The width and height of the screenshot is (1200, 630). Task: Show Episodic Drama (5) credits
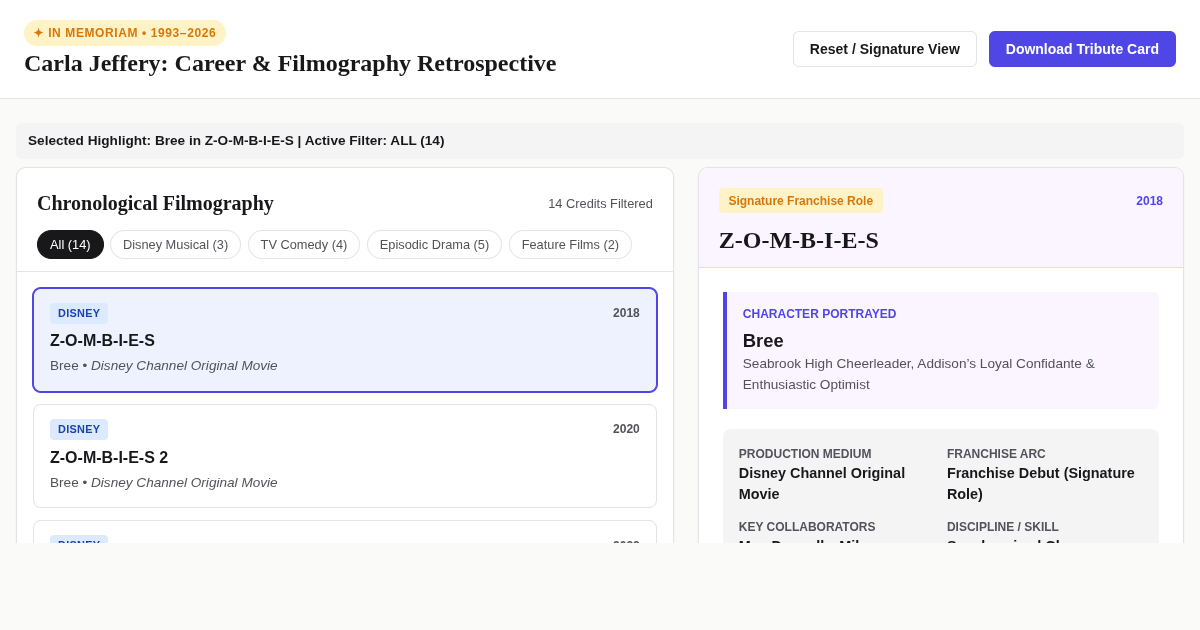click(434, 245)
